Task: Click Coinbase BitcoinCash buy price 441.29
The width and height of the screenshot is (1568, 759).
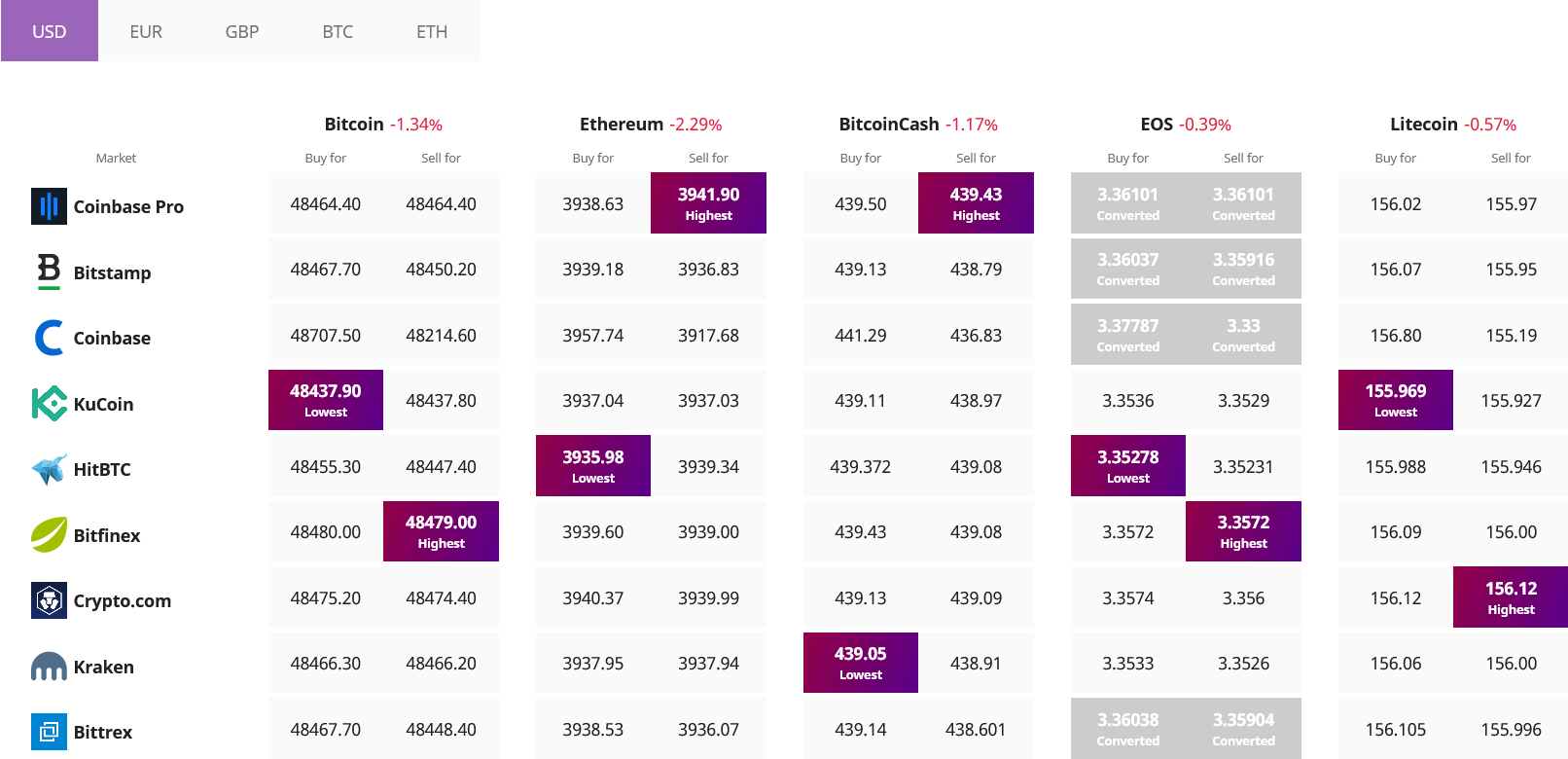Action: [x=861, y=335]
